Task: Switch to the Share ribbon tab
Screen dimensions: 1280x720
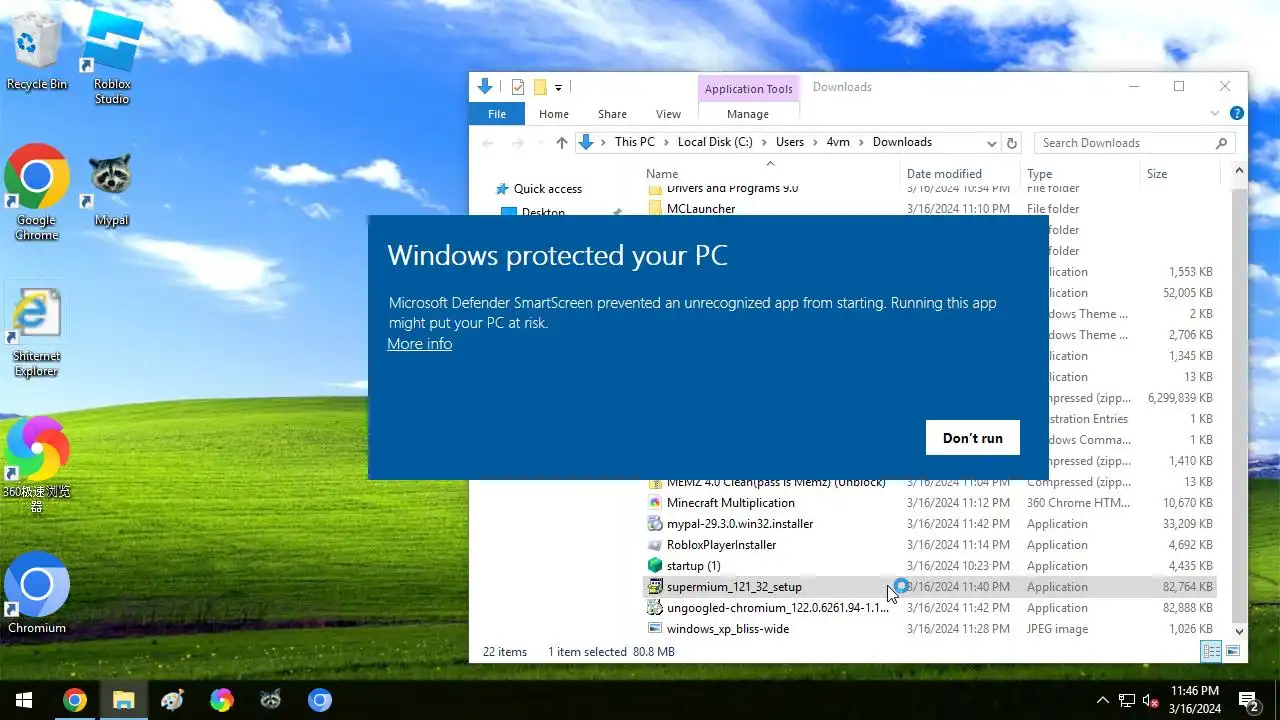Action: [612, 114]
